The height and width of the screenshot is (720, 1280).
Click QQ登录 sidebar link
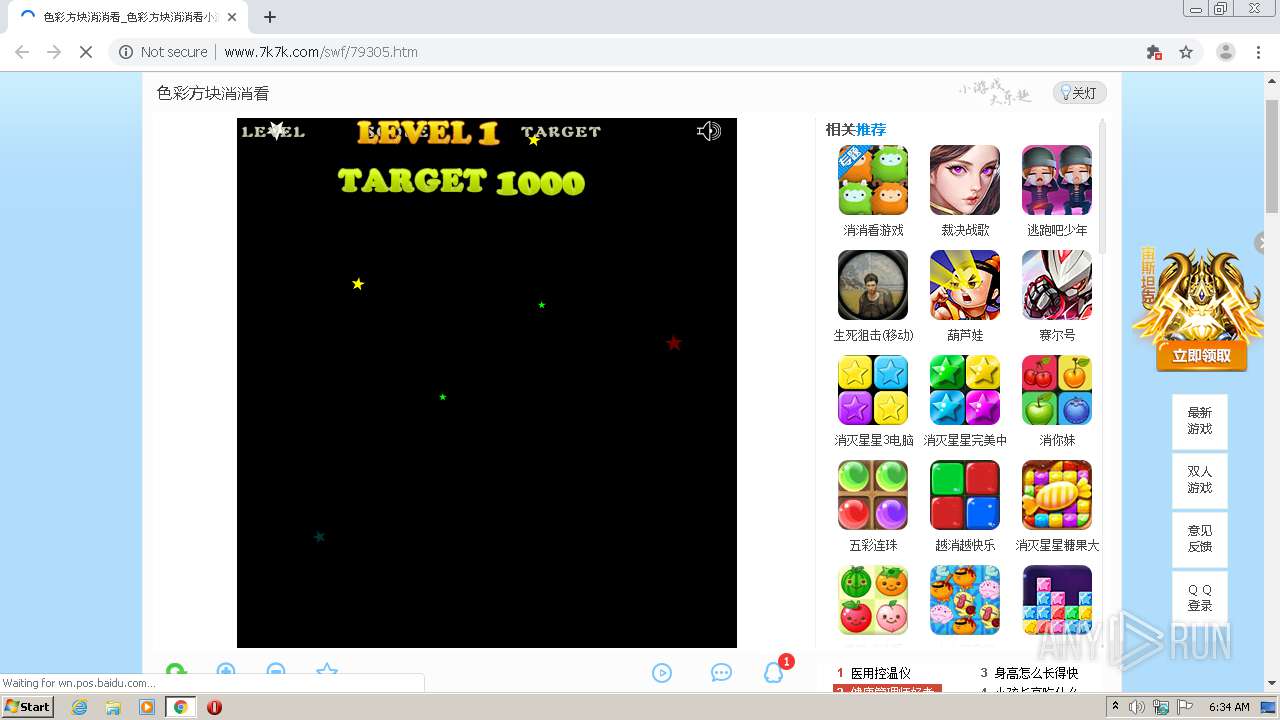pyautogui.click(x=1200, y=598)
